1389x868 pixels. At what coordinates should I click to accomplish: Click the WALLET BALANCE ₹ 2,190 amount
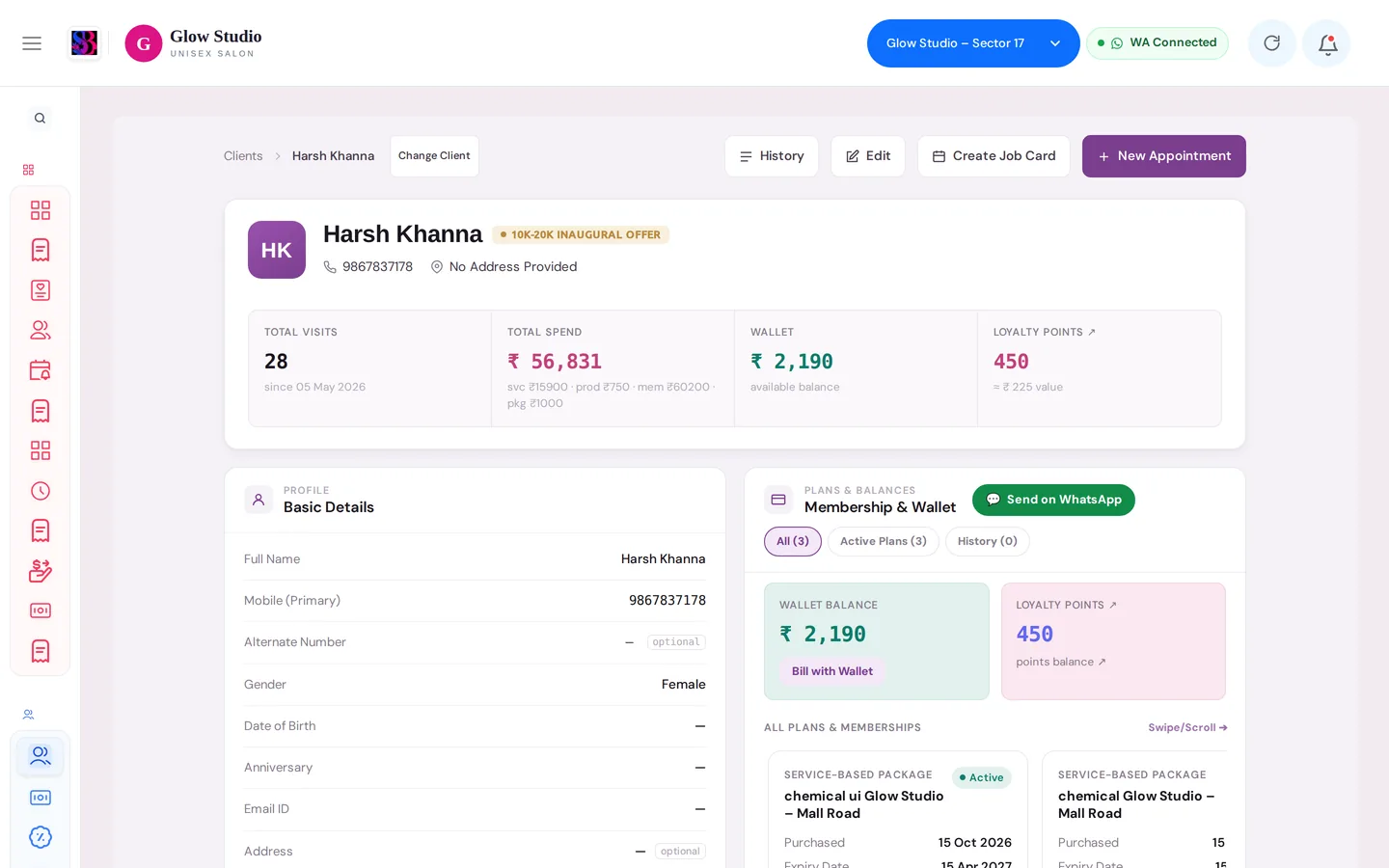coord(823,635)
